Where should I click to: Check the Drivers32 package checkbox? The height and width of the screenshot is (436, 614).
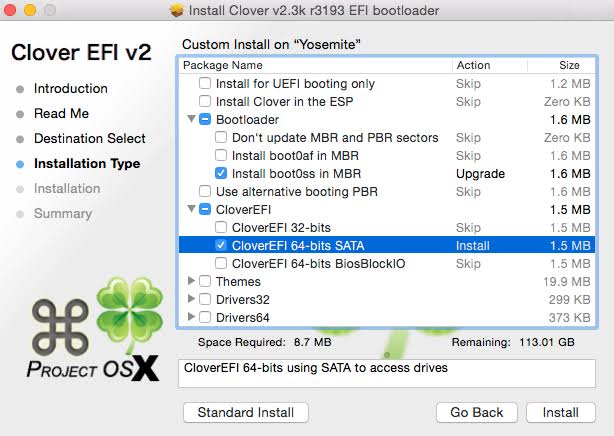tap(205, 300)
